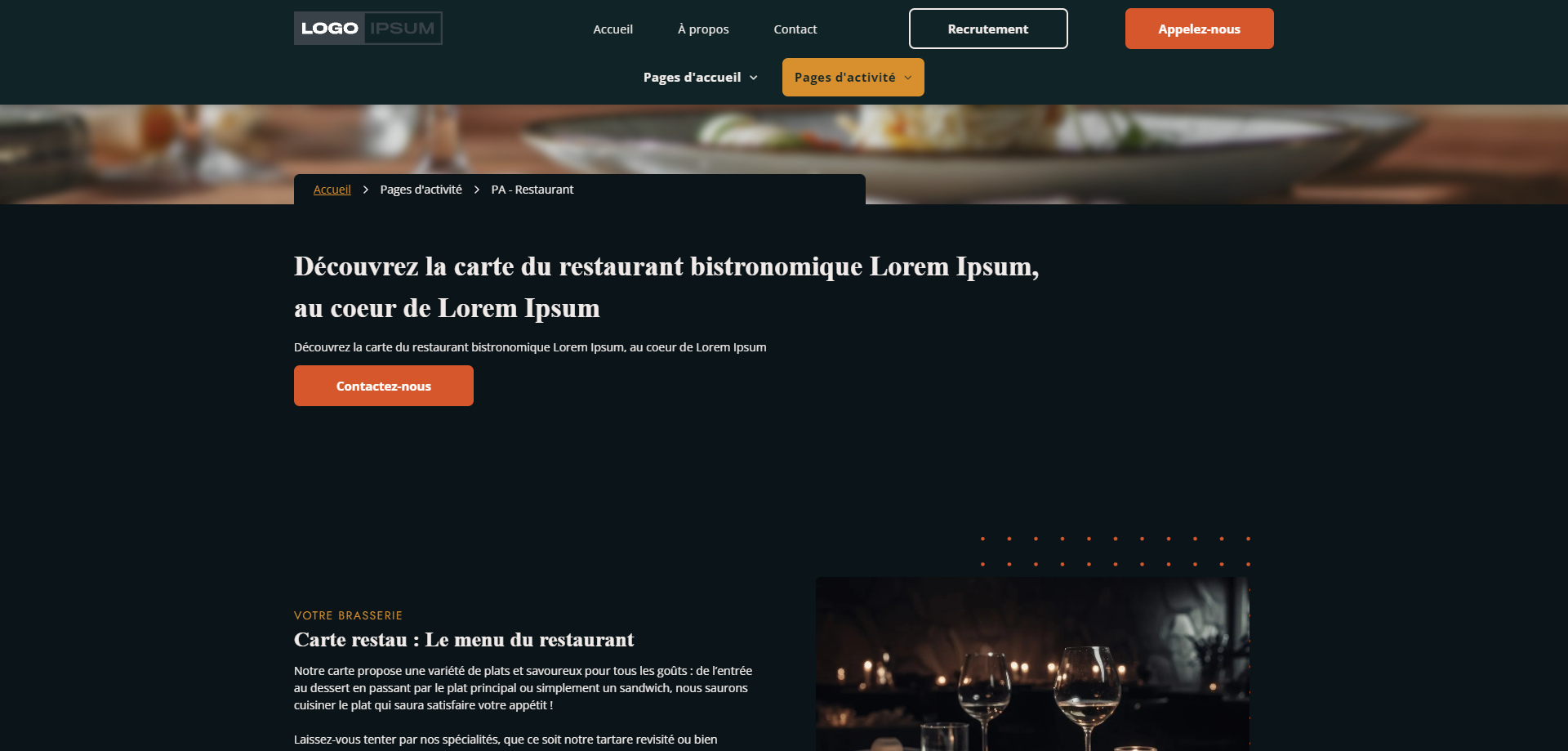Select Contact in the top navigation
Viewport: 1568px width, 751px height.
[x=795, y=29]
